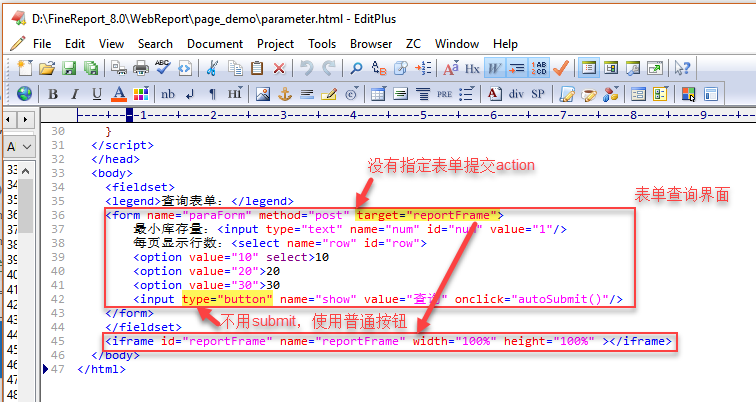Delete selection with red X icon
The image size is (756, 402).
pyautogui.click(x=279, y=68)
